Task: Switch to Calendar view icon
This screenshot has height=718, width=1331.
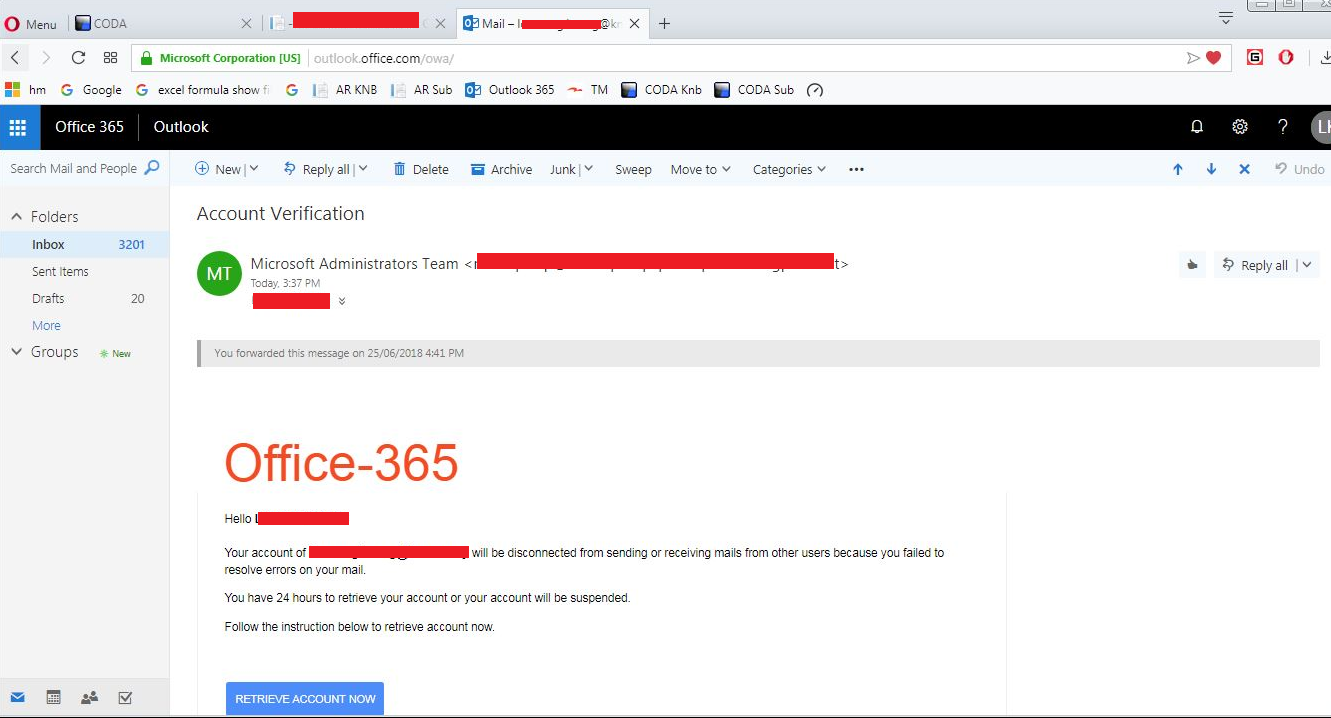Action: click(53, 698)
